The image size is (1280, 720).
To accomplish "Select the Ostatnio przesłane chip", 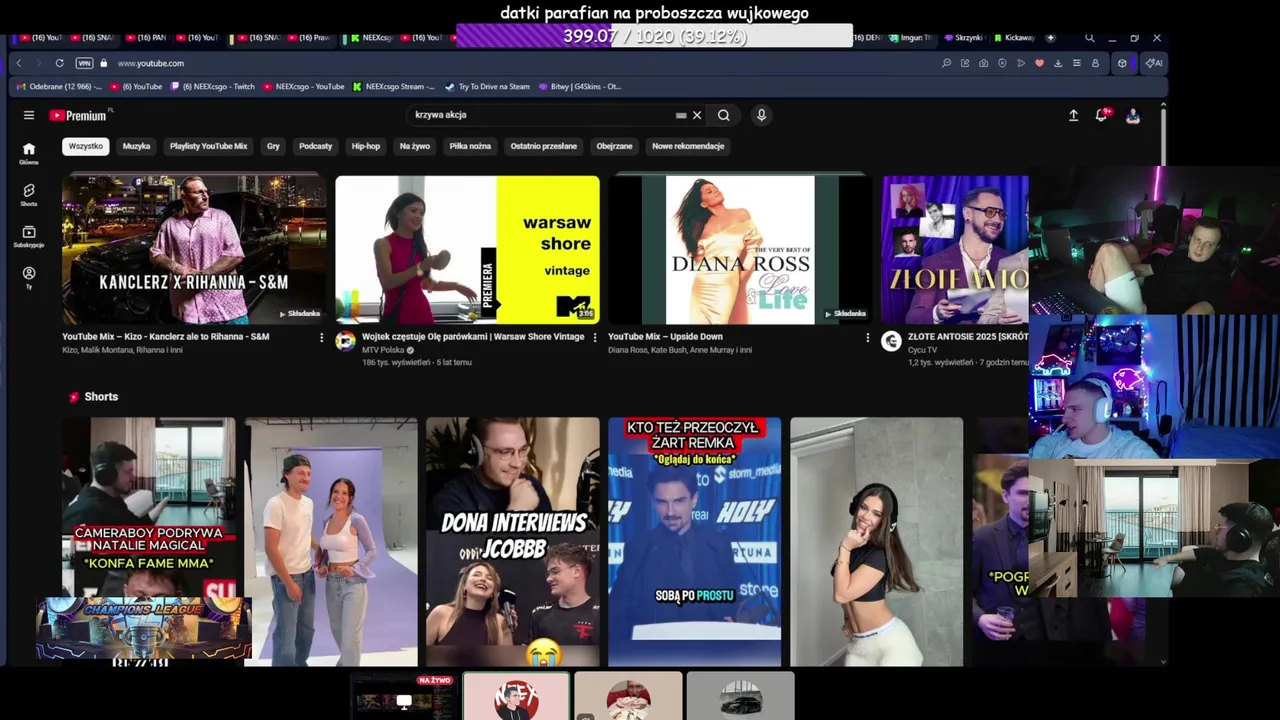I will 544,146.
